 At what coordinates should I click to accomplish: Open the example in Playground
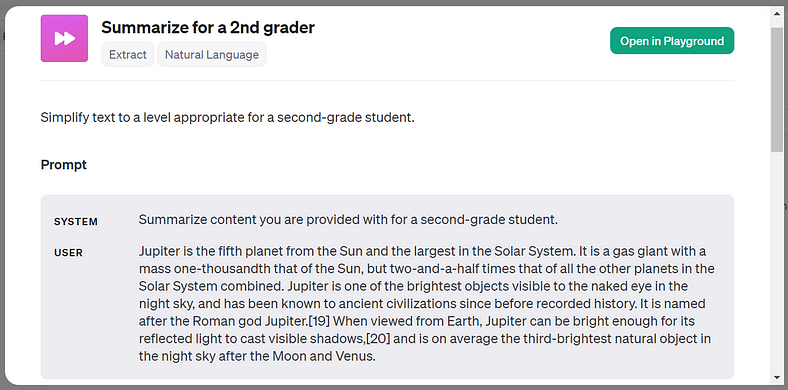point(672,41)
